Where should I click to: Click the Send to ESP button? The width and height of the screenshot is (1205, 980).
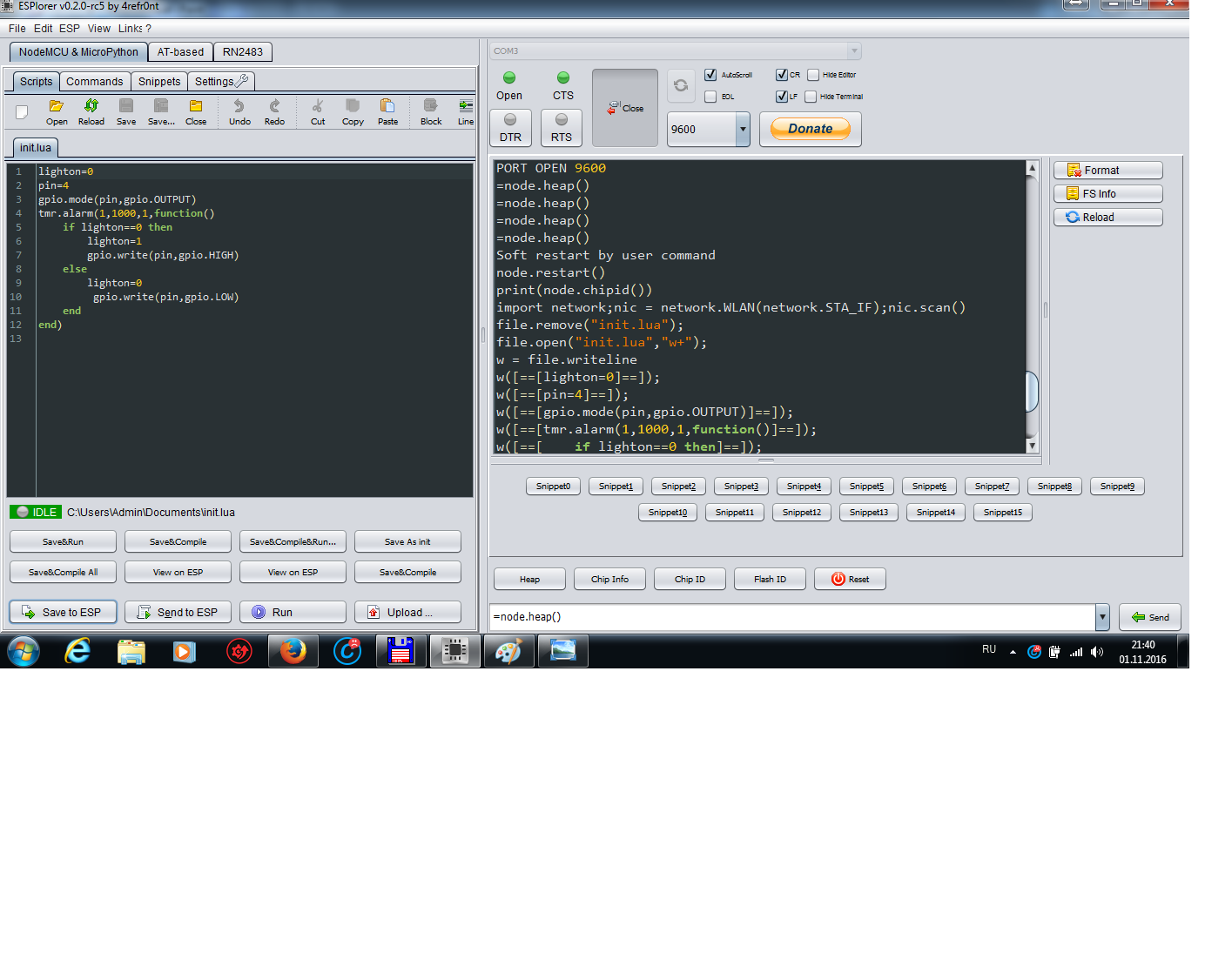point(178,613)
